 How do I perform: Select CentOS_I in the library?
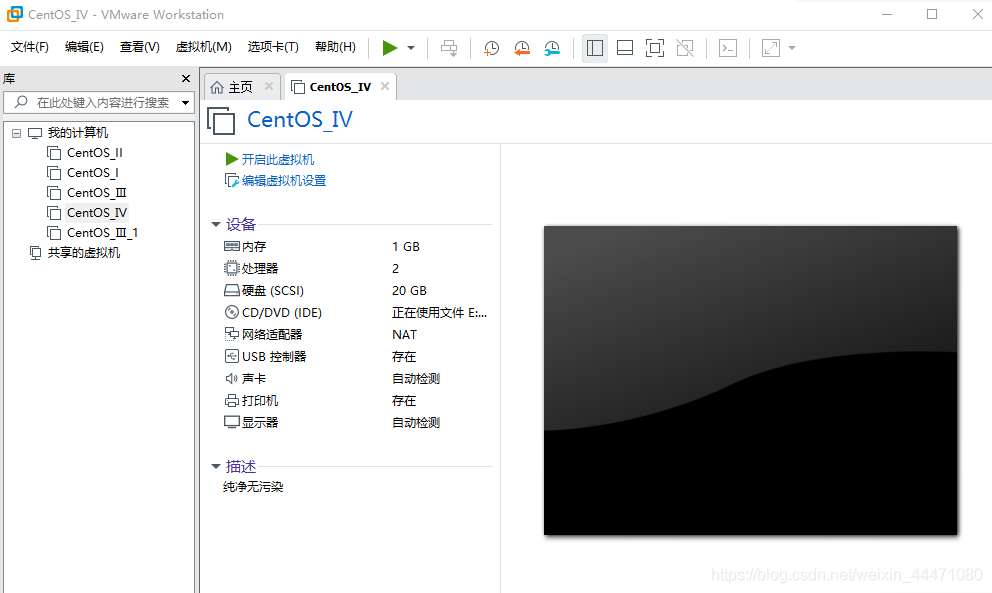[92, 173]
